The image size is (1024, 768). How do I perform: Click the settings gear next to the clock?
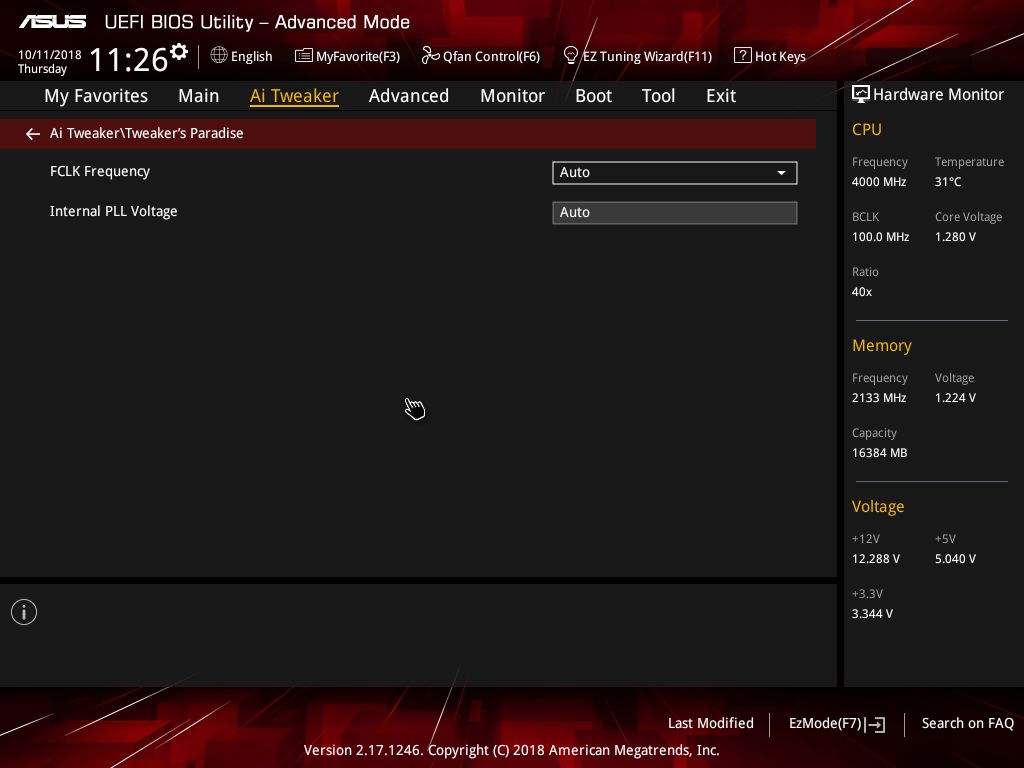(179, 52)
